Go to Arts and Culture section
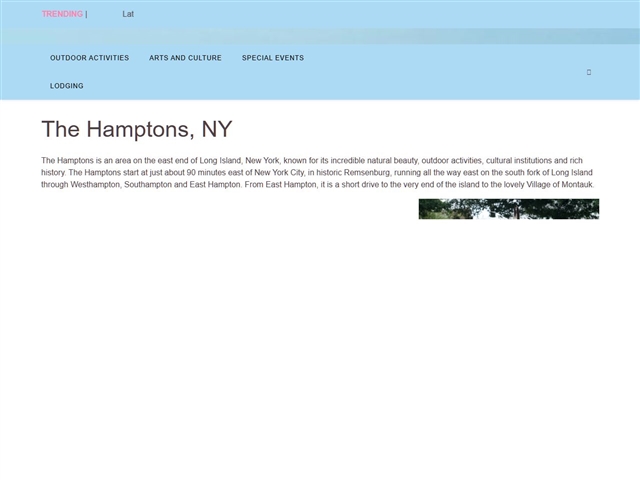 click(185, 58)
